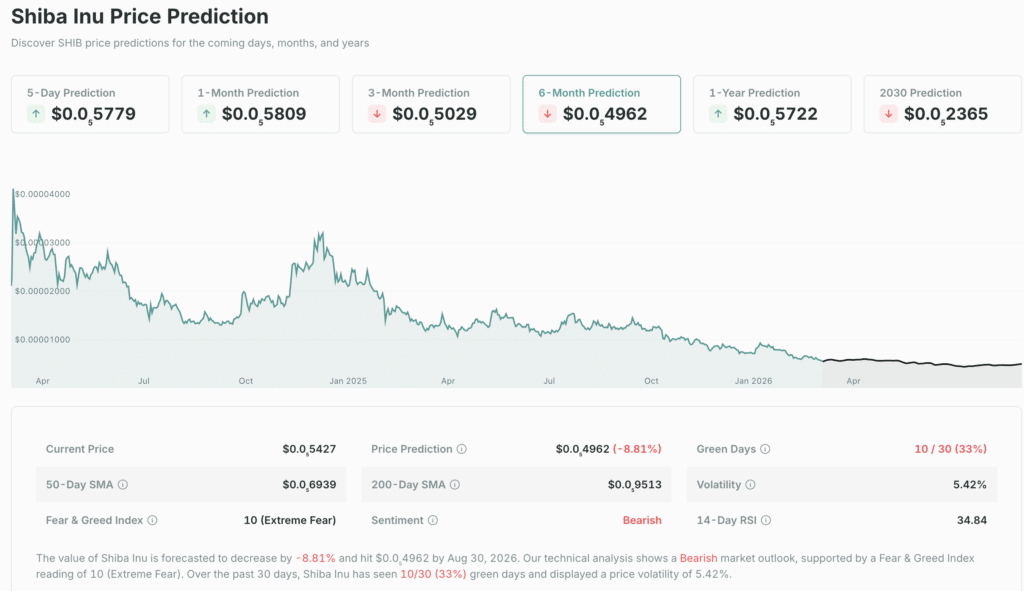Select the 1-Month Prediction tab

pyautogui.click(x=260, y=104)
